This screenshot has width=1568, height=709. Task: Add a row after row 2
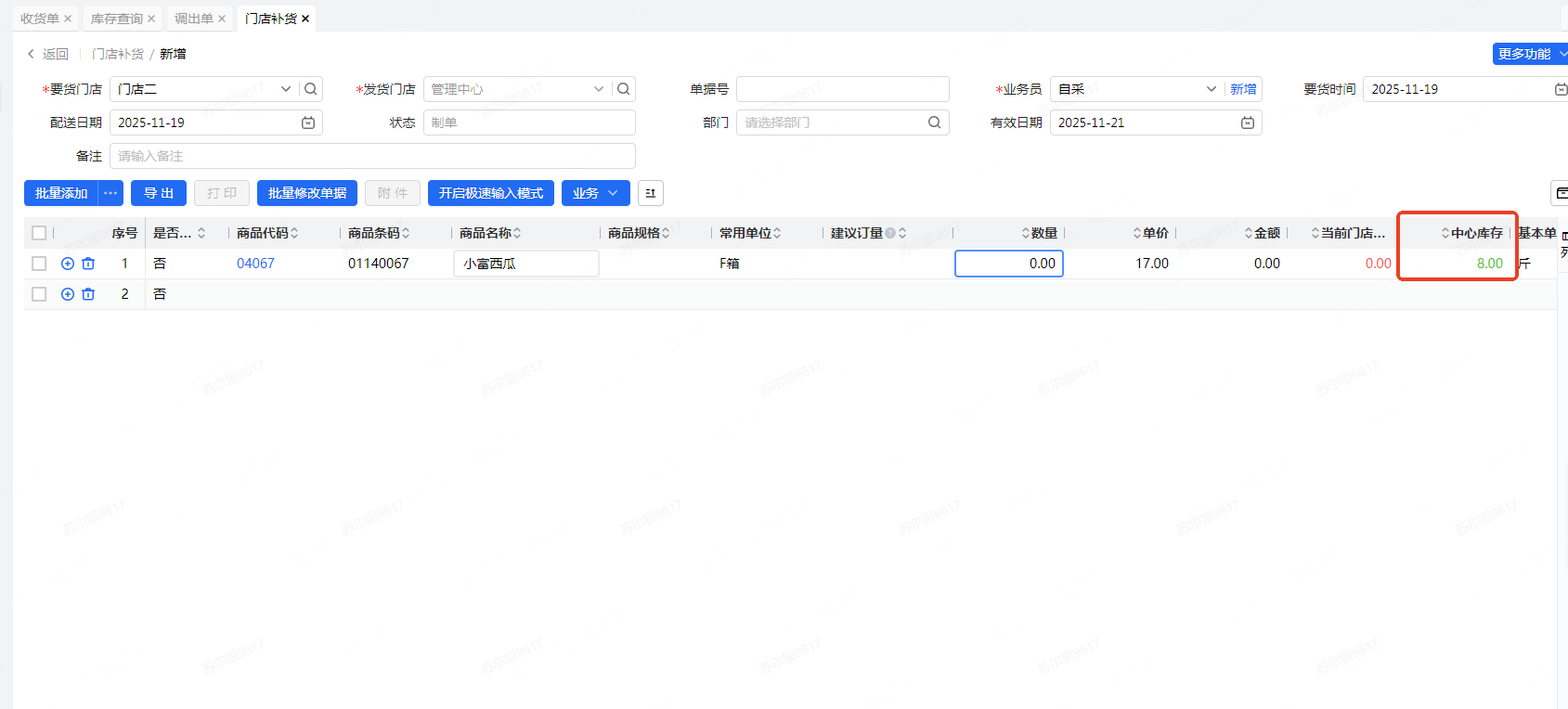68,294
